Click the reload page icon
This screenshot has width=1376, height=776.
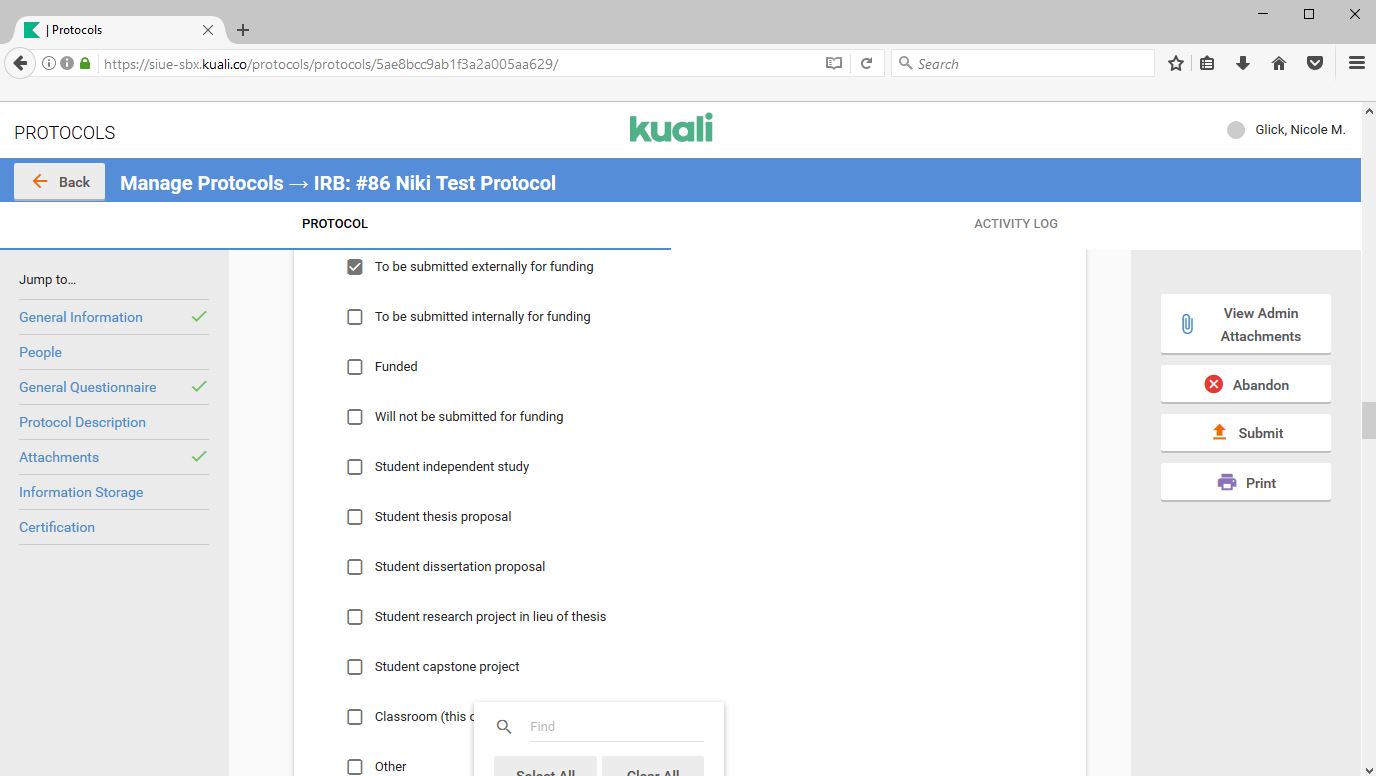pos(867,63)
